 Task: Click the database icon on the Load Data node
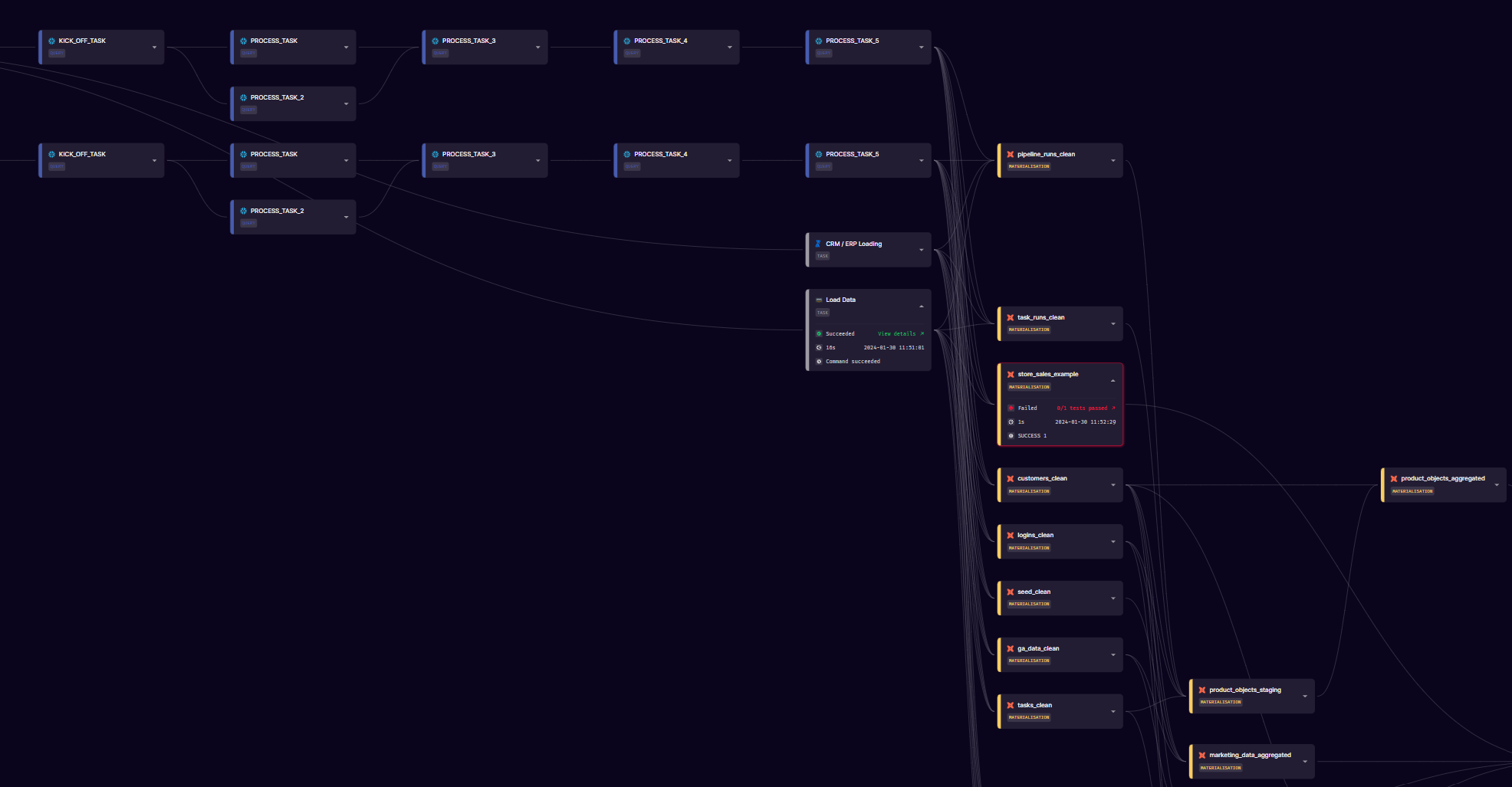pos(818,300)
